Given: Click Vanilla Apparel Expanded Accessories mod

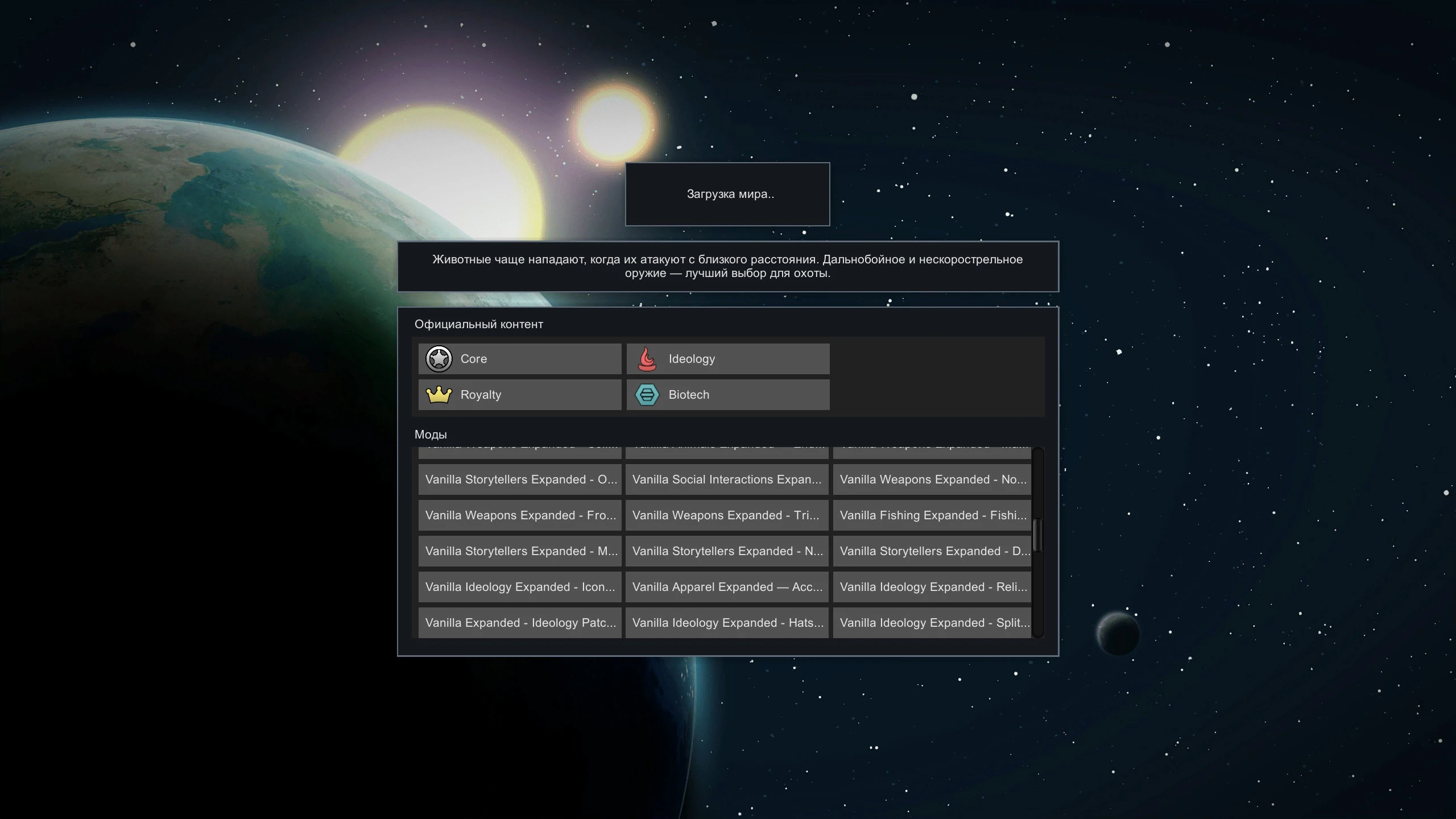Looking at the screenshot, I should point(727,587).
